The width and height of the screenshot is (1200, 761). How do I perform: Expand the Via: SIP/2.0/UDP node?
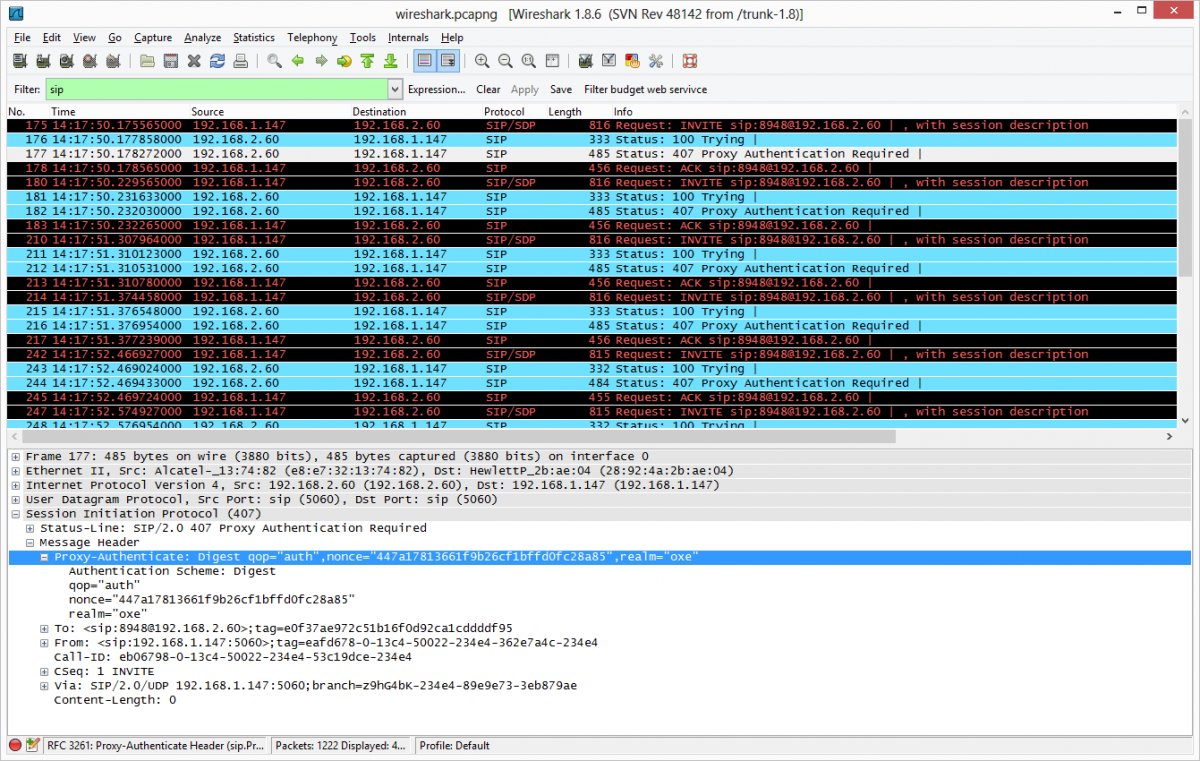45,686
